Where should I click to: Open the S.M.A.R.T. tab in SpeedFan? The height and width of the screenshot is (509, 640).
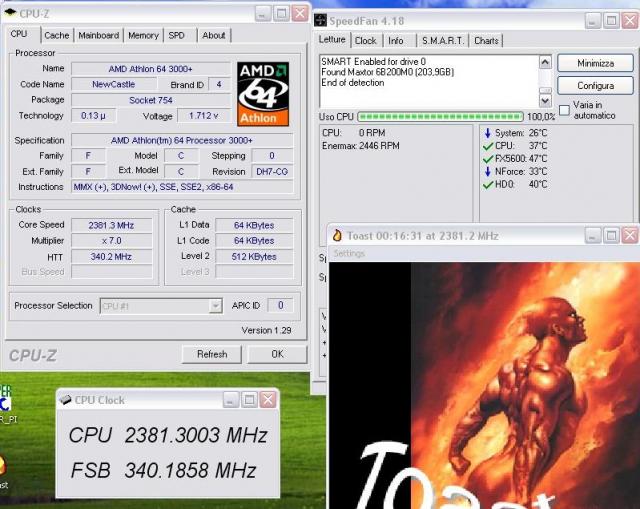point(443,41)
